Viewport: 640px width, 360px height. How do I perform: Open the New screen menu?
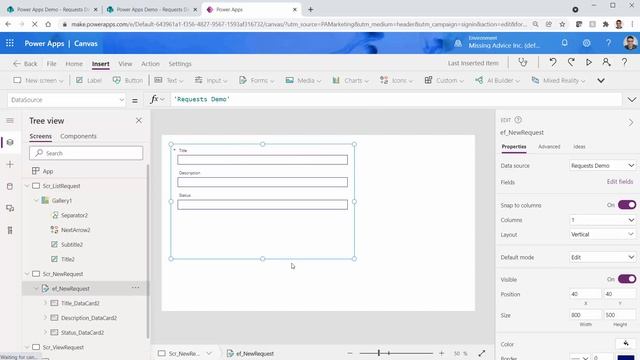(x=38, y=80)
